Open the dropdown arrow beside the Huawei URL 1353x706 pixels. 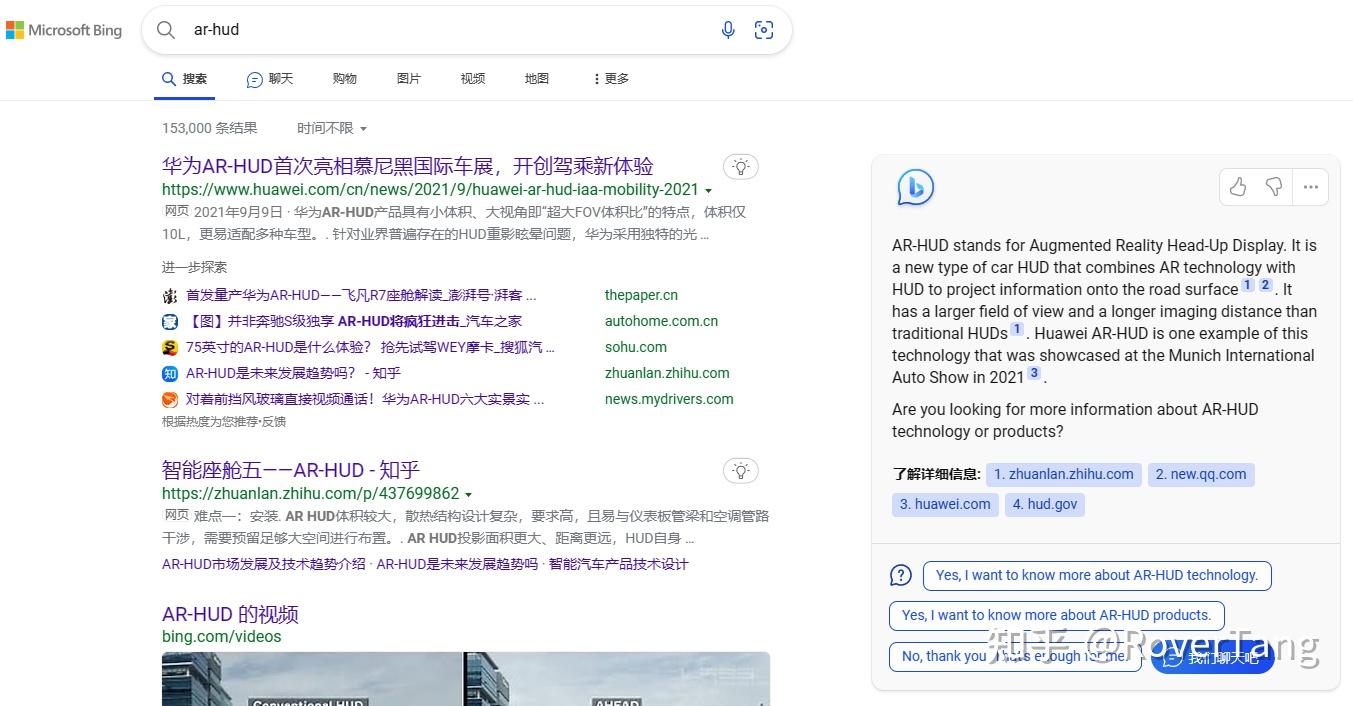pos(708,189)
